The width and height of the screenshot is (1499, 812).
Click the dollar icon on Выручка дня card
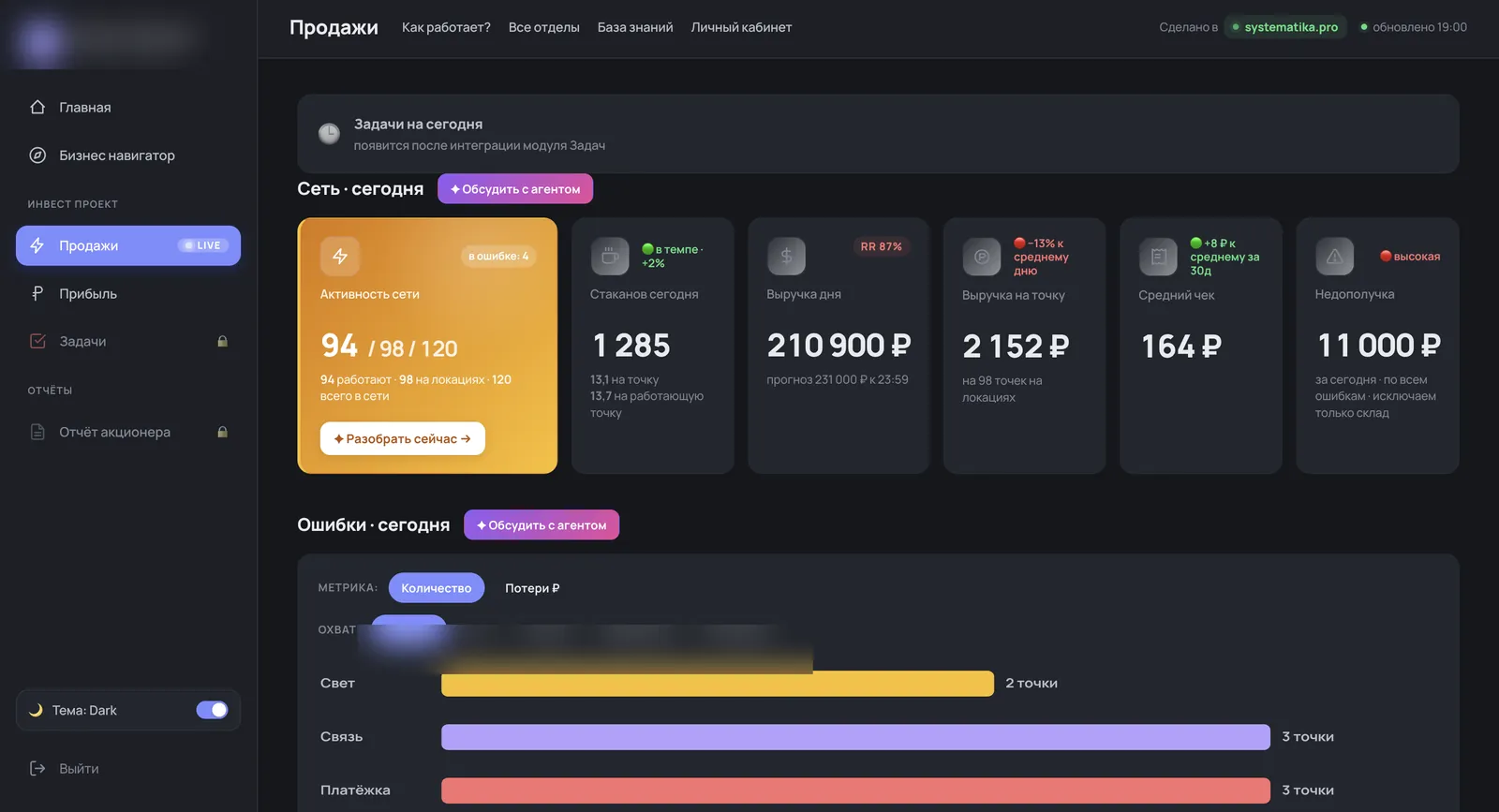[786, 256]
